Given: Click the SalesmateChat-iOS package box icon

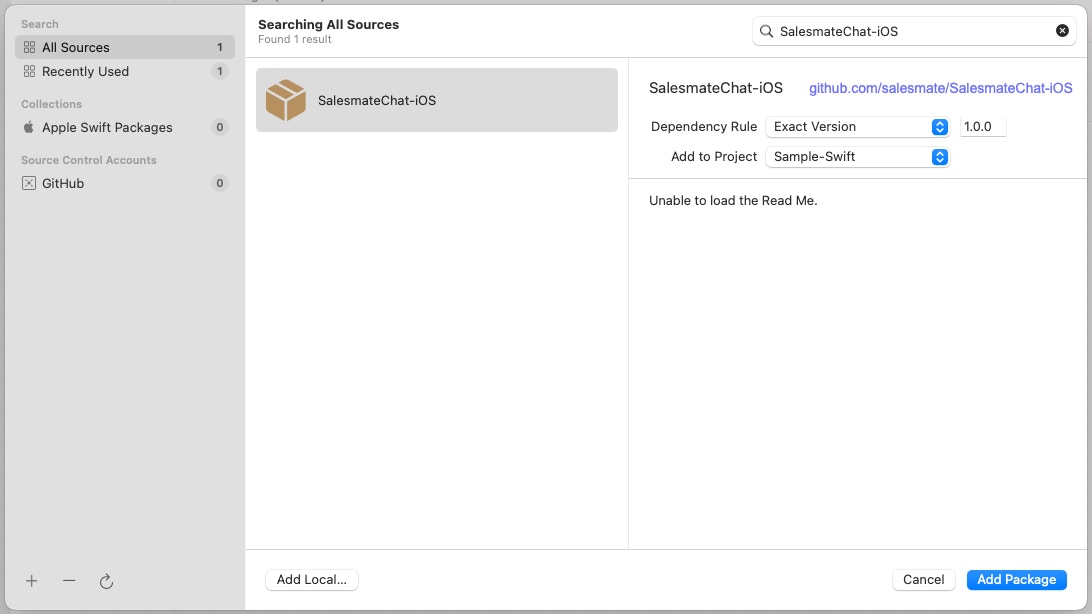Looking at the screenshot, I should [285, 100].
